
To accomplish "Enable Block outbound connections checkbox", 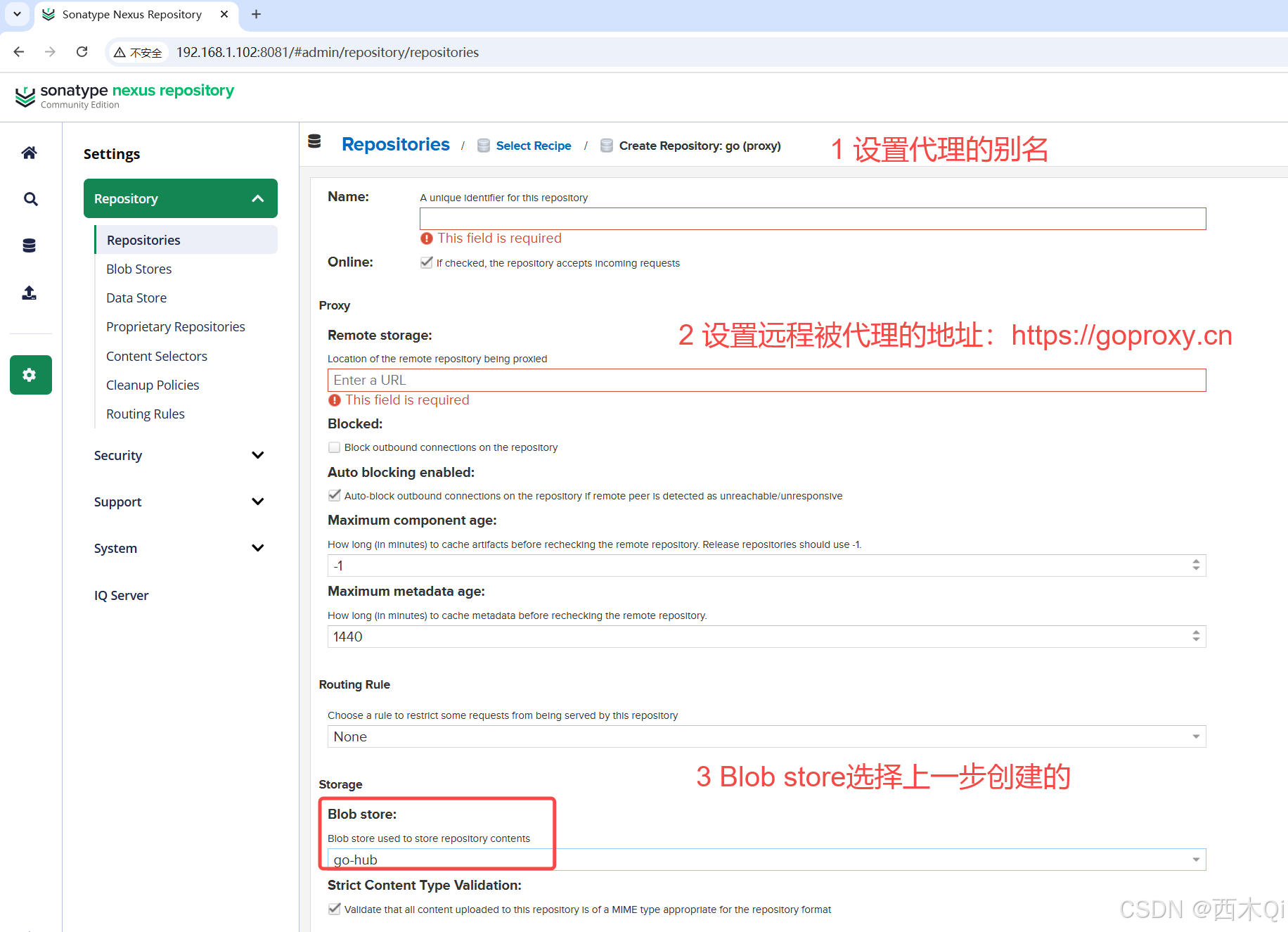I will [335, 447].
